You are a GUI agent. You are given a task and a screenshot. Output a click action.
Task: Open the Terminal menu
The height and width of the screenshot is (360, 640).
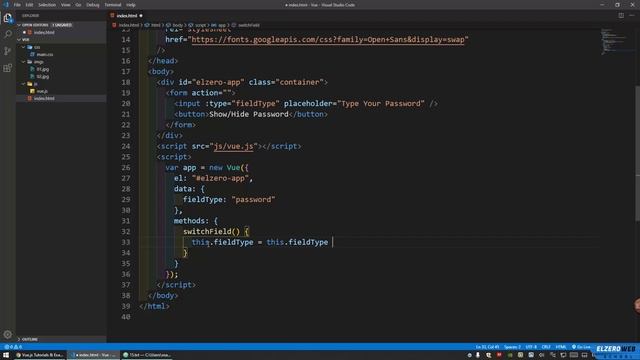coord(113,5)
